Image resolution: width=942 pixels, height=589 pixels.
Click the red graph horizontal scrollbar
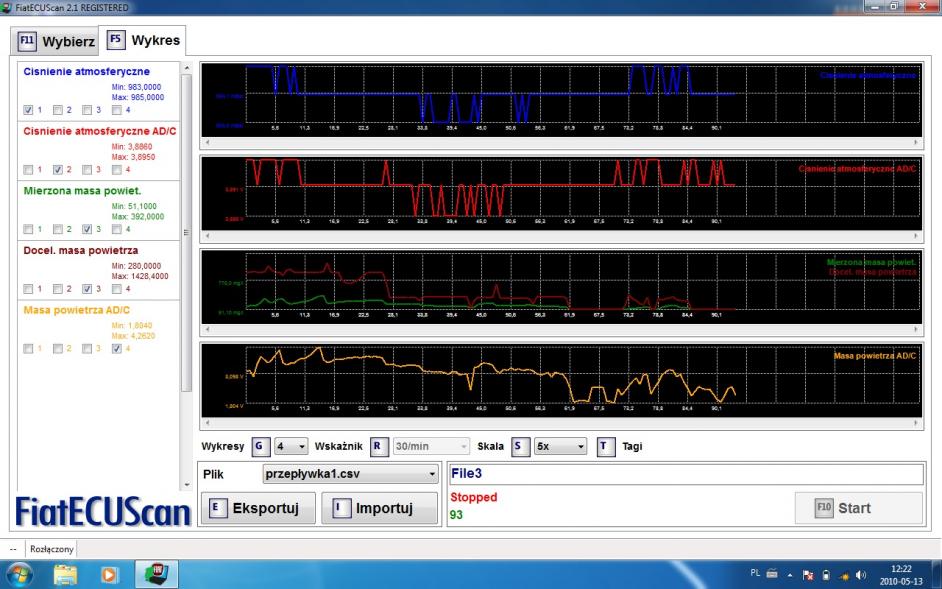click(x=561, y=236)
